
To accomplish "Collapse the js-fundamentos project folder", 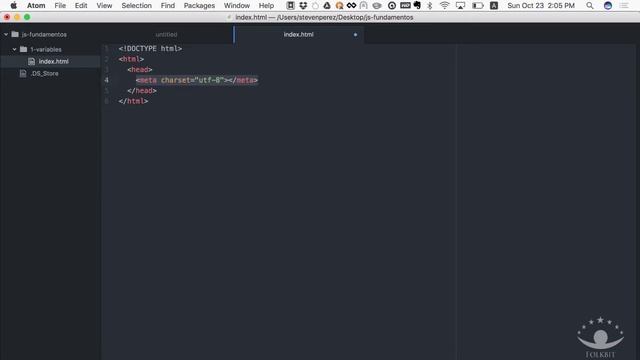I will click(6, 35).
